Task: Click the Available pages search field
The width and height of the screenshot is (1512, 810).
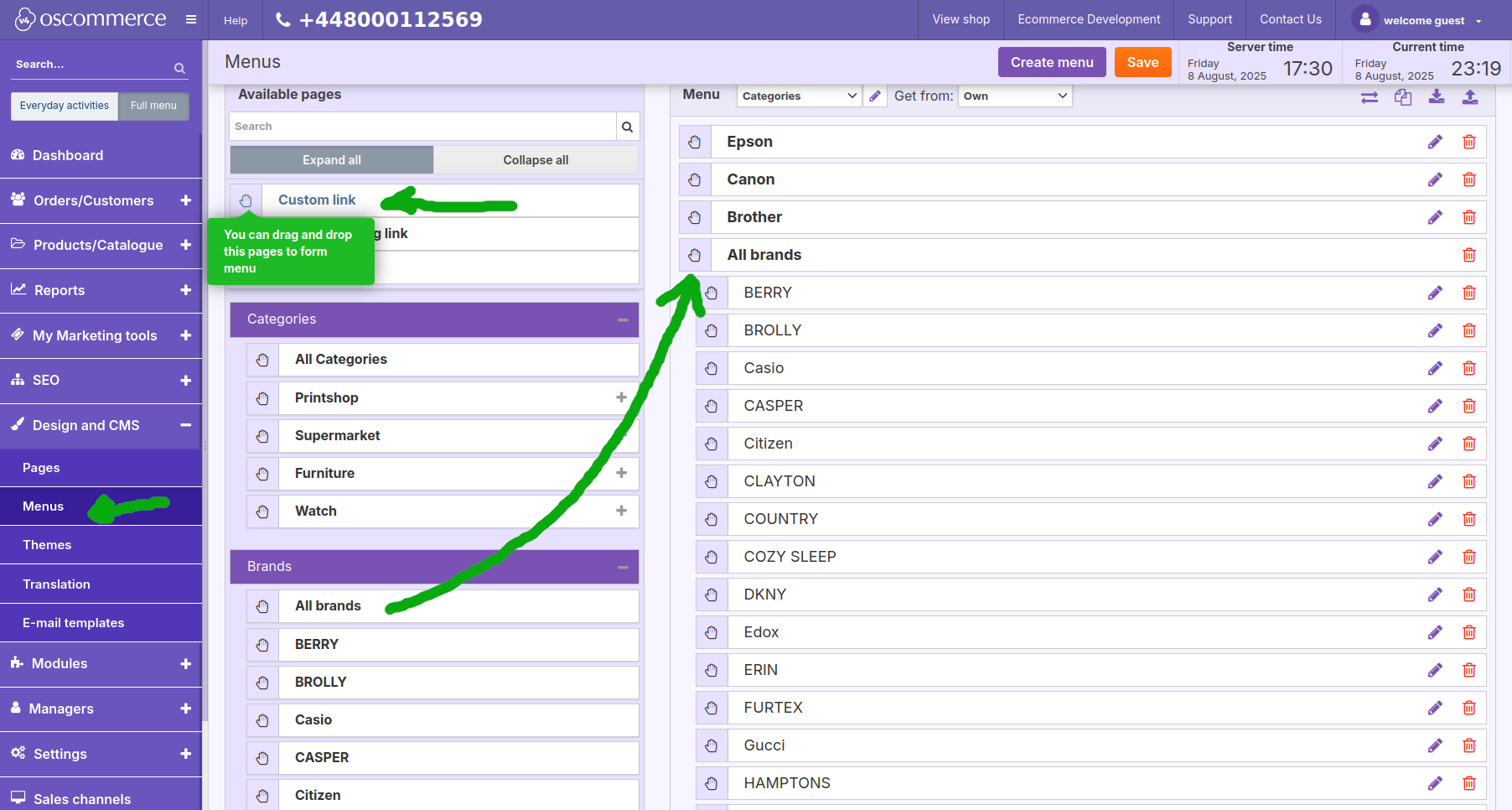Action: point(422,127)
